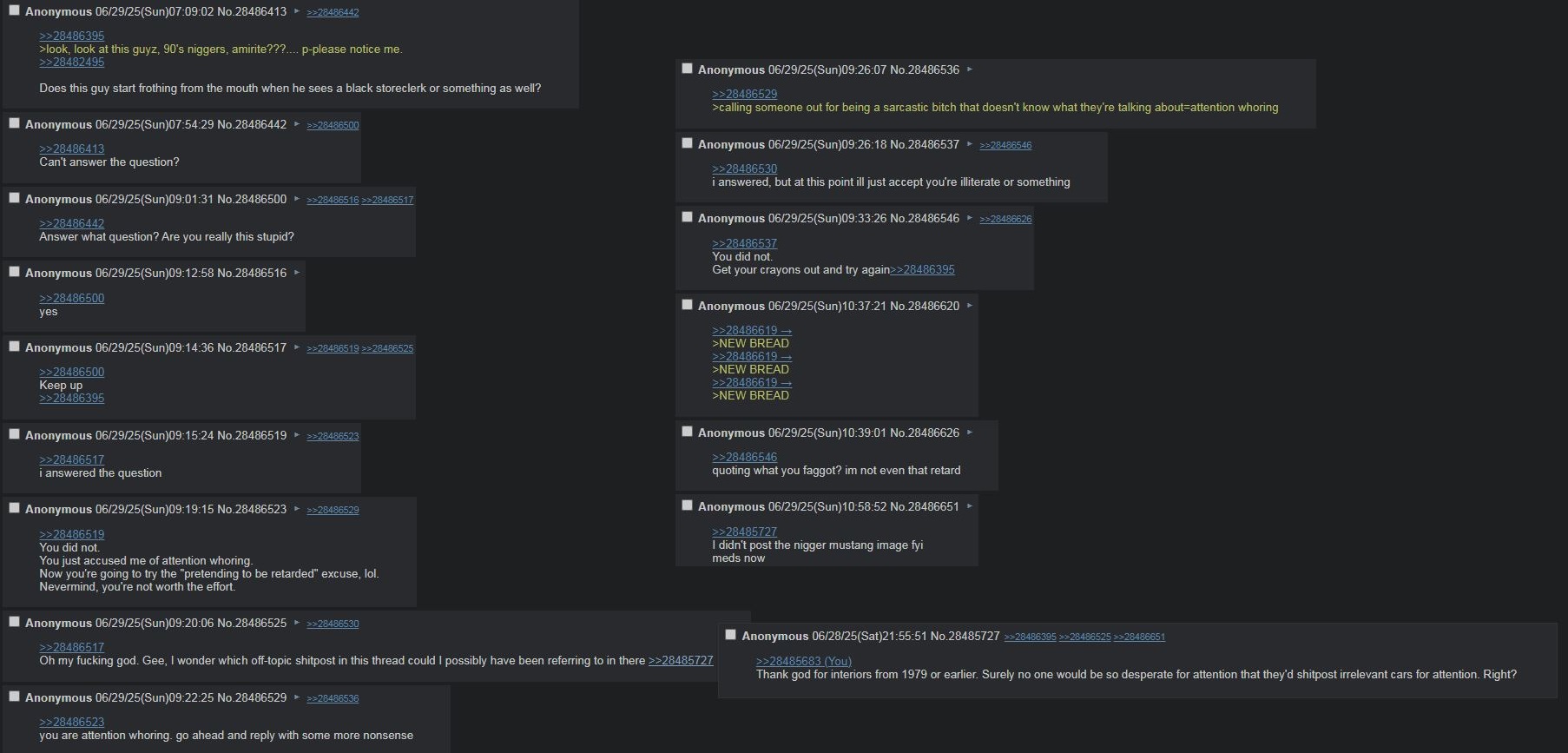The image size is (1568, 753).
Task: Open backlink >>28486626 in post 28486546 header
Action: [1005, 219]
